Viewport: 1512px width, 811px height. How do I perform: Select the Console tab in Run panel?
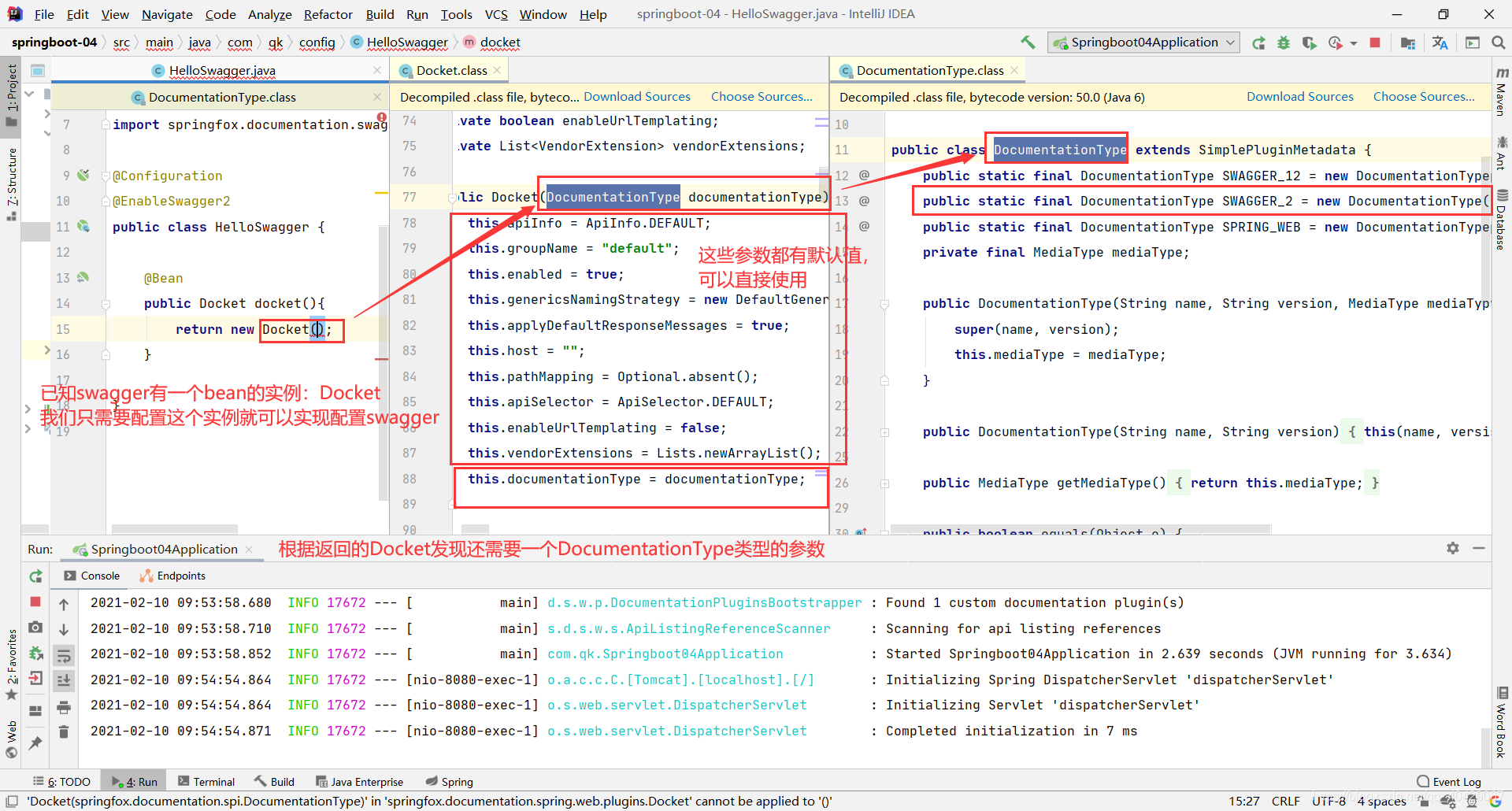92,576
